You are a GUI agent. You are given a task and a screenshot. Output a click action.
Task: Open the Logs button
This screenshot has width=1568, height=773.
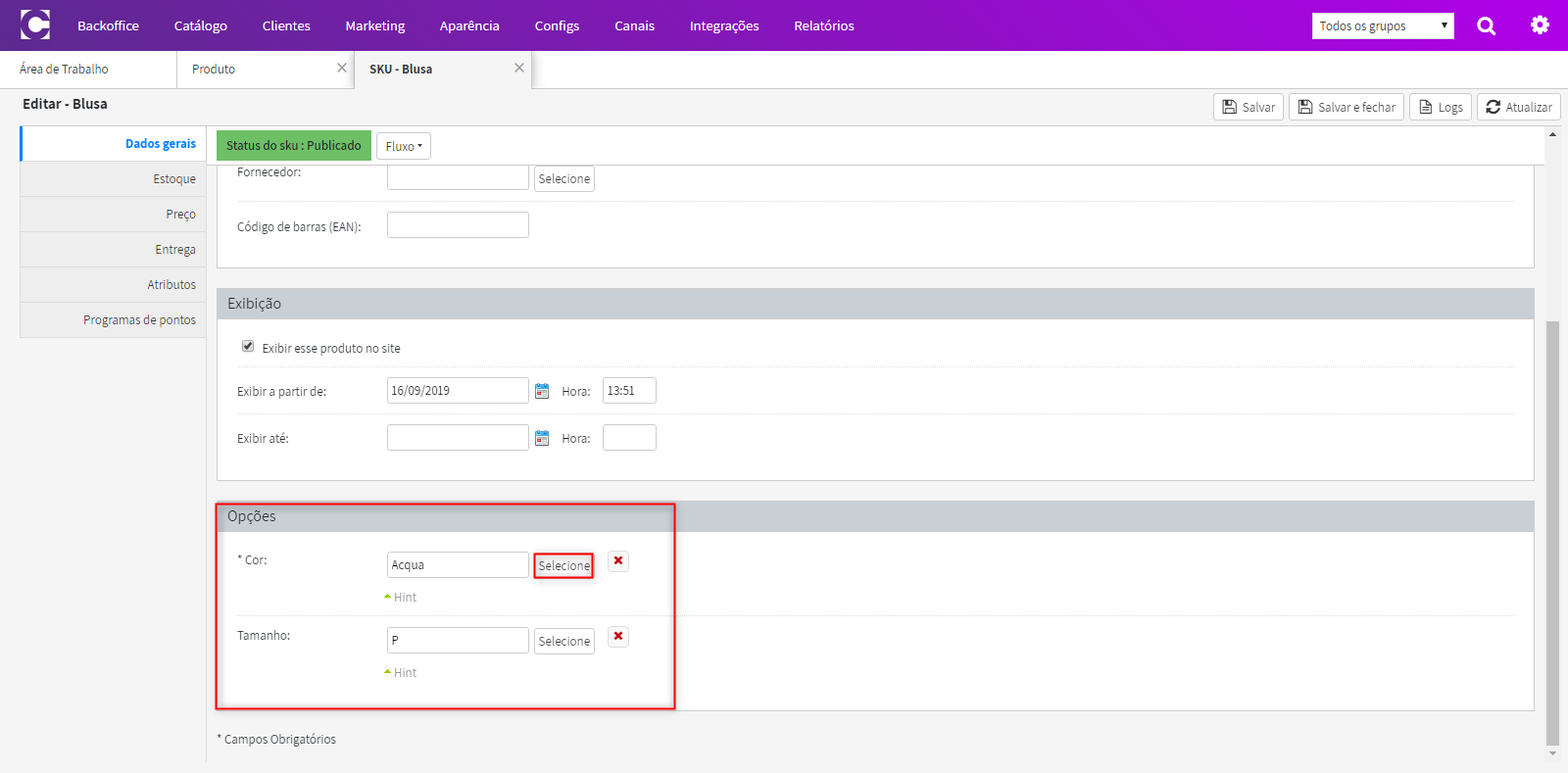click(1441, 107)
